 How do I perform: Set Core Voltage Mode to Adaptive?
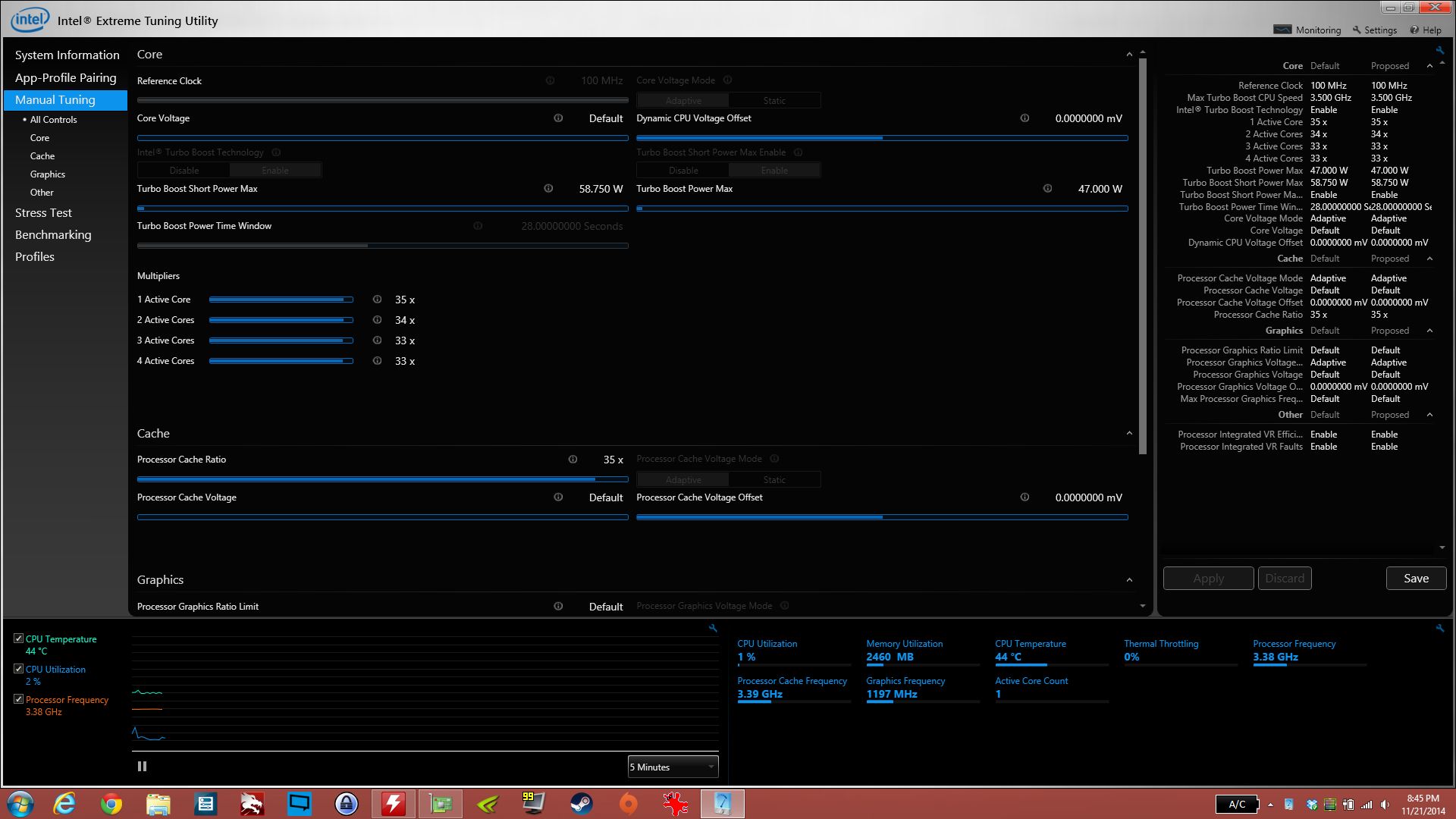(683, 100)
